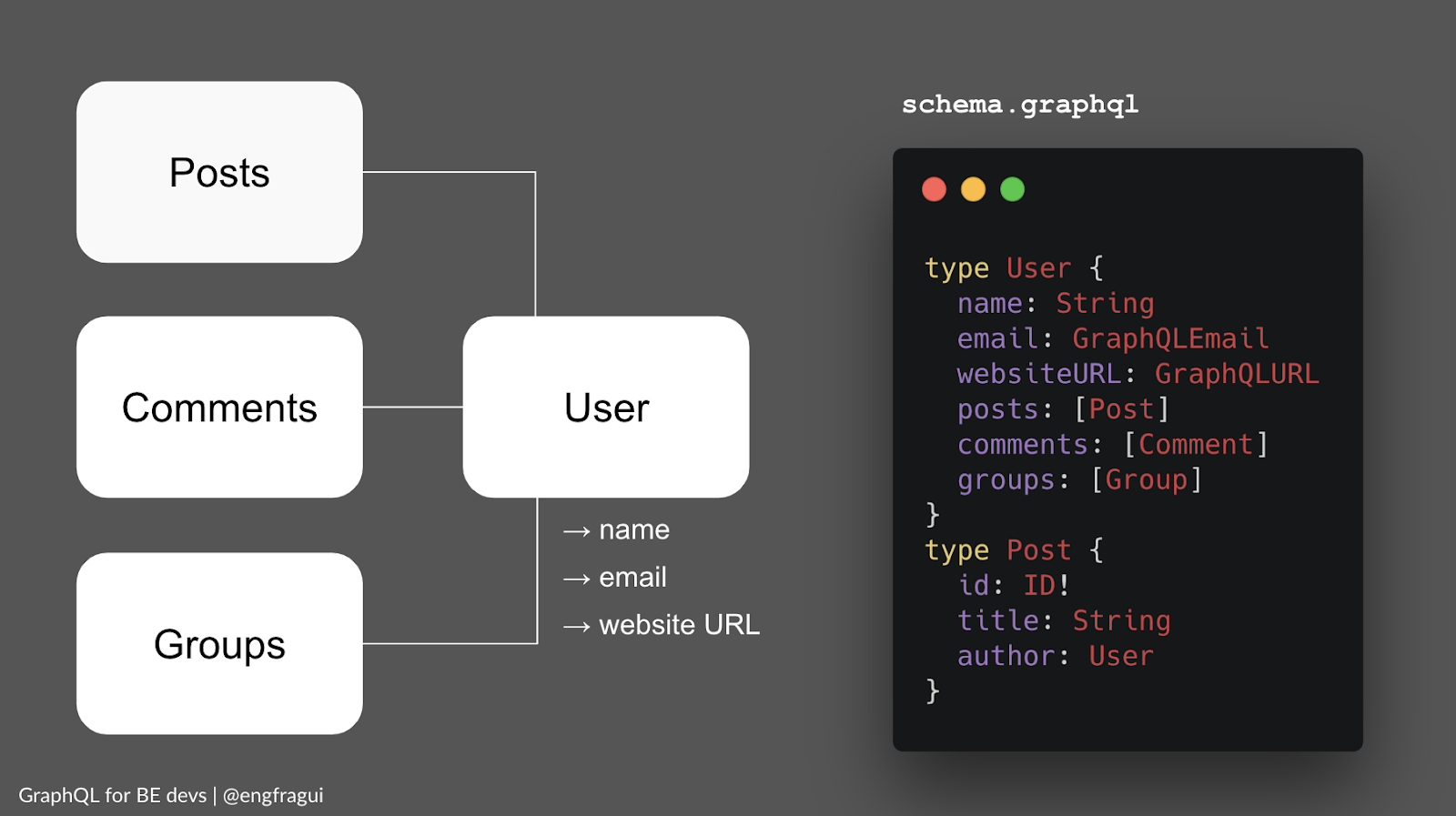Click GraphQLURL type in code
The image size is (1456, 816).
pos(1236,374)
